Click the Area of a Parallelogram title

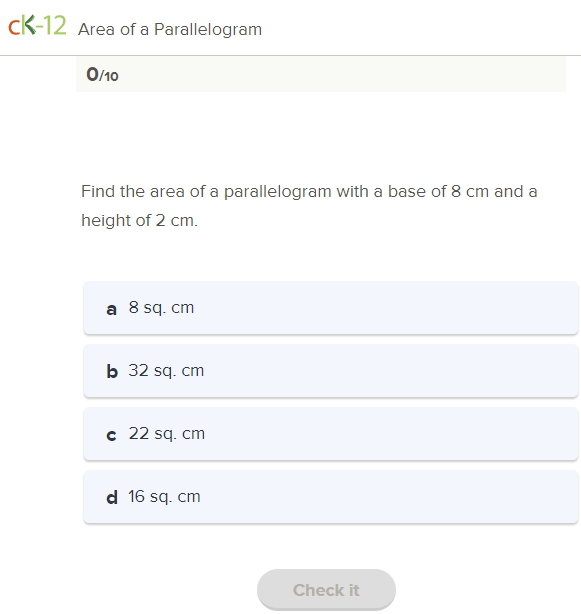click(170, 30)
